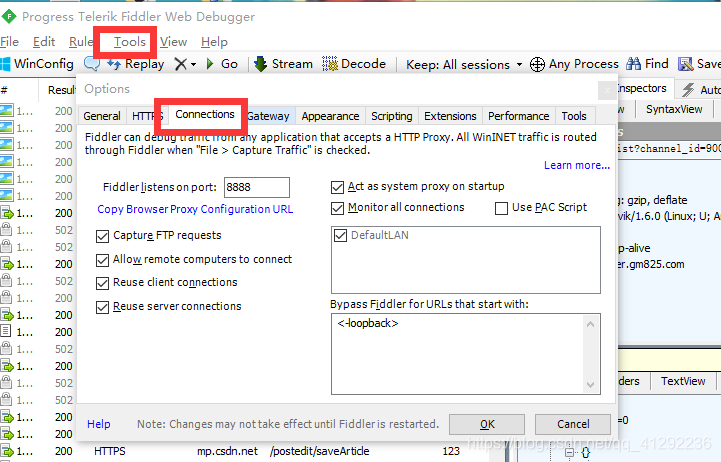
Task: Open the SyntaxView inspector tab
Action: coord(674,109)
